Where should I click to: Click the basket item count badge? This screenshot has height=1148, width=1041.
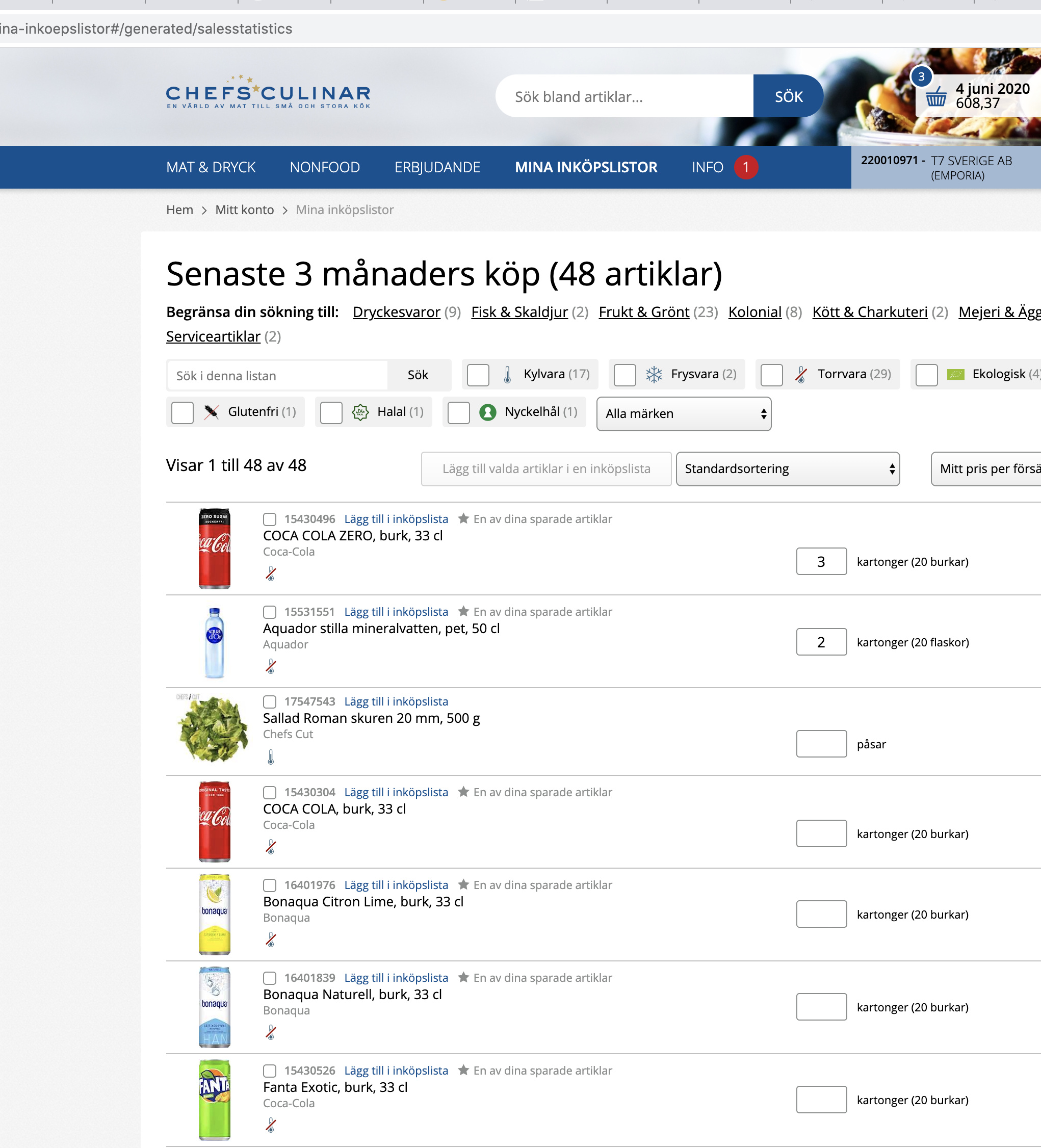point(921,76)
